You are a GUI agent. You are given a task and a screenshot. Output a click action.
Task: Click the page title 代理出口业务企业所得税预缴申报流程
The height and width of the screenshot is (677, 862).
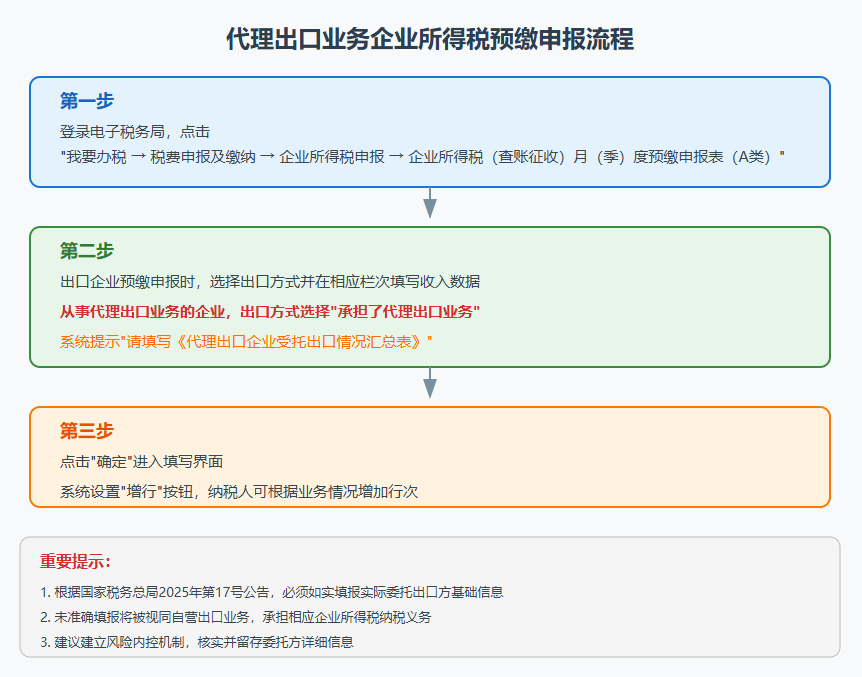pos(430,40)
